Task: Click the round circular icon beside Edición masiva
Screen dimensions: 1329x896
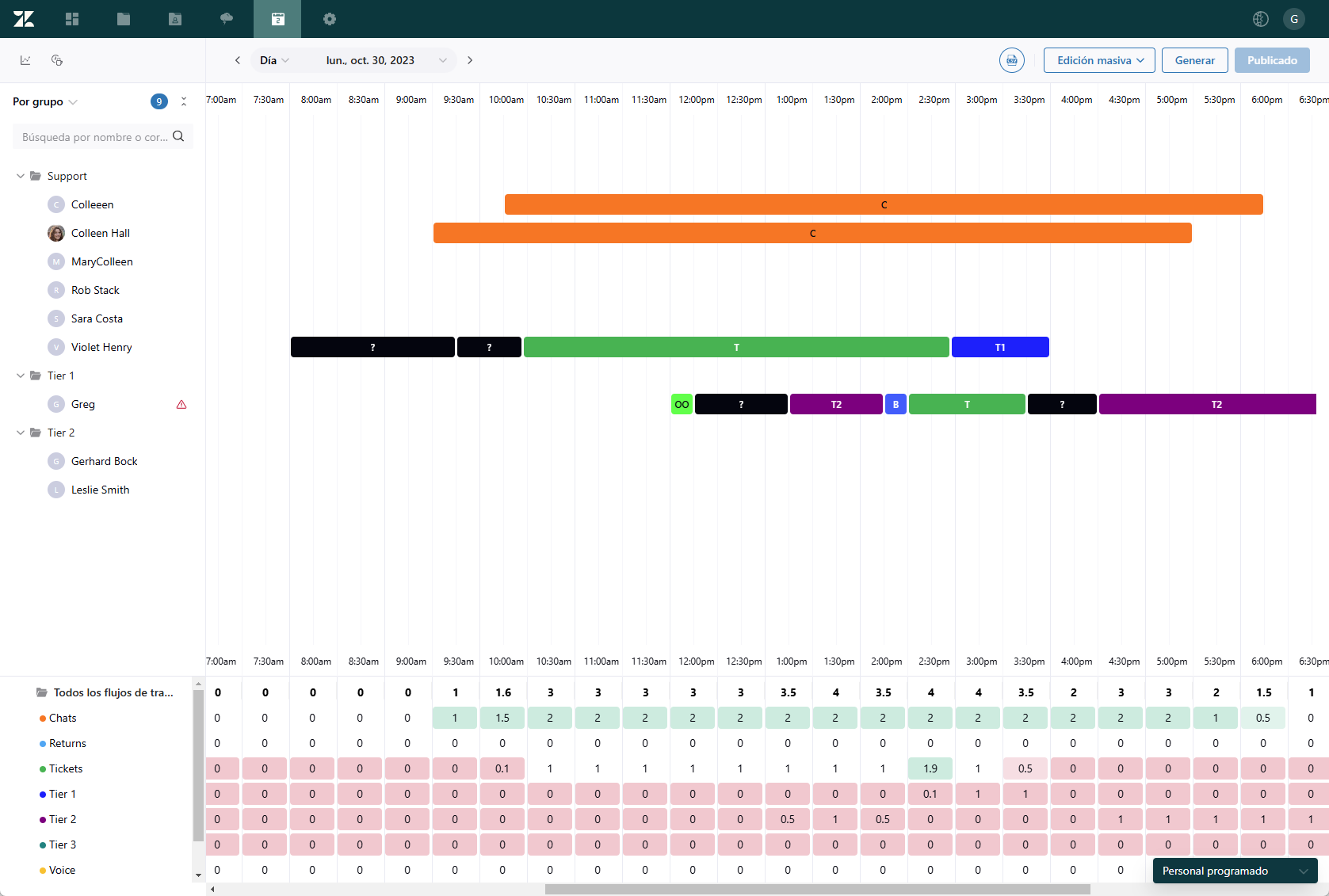Action: point(1012,60)
